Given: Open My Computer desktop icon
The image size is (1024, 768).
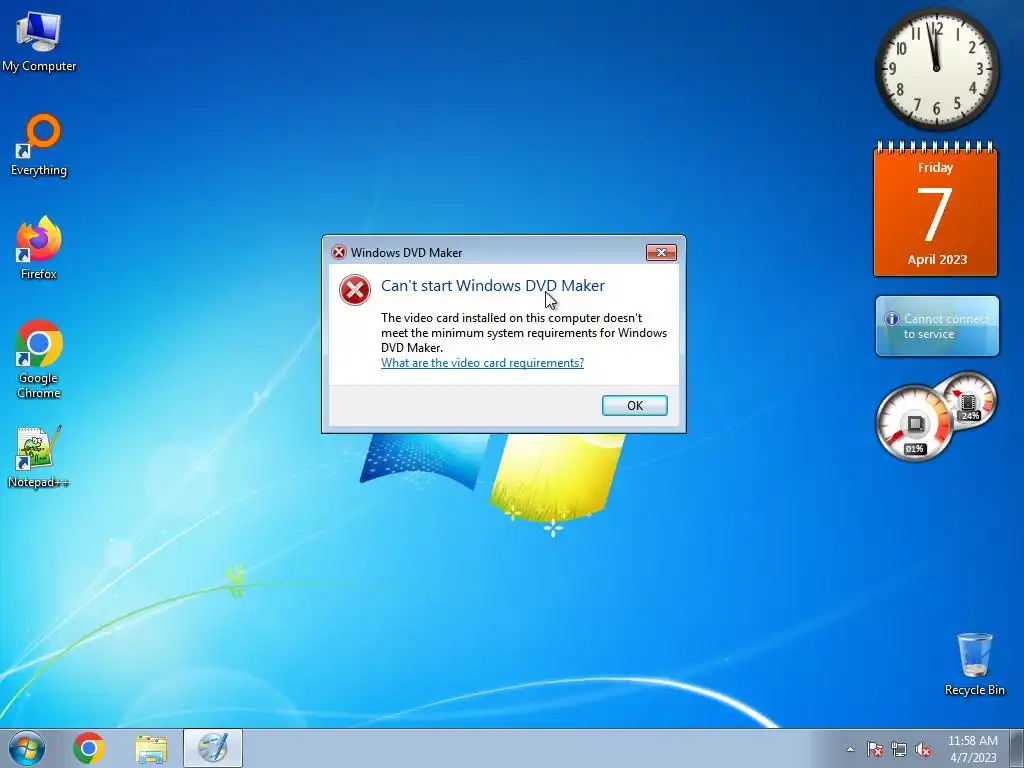Looking at the screenshot, I should 39,40.
